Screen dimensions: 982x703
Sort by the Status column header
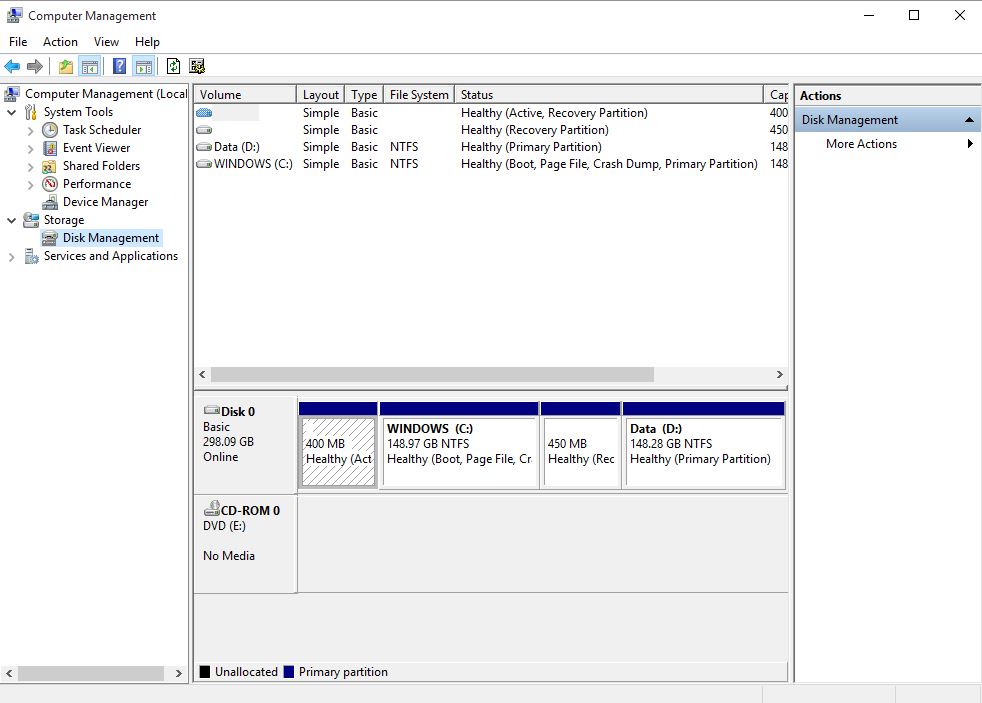pyautogui.click(x=609, y=95)
